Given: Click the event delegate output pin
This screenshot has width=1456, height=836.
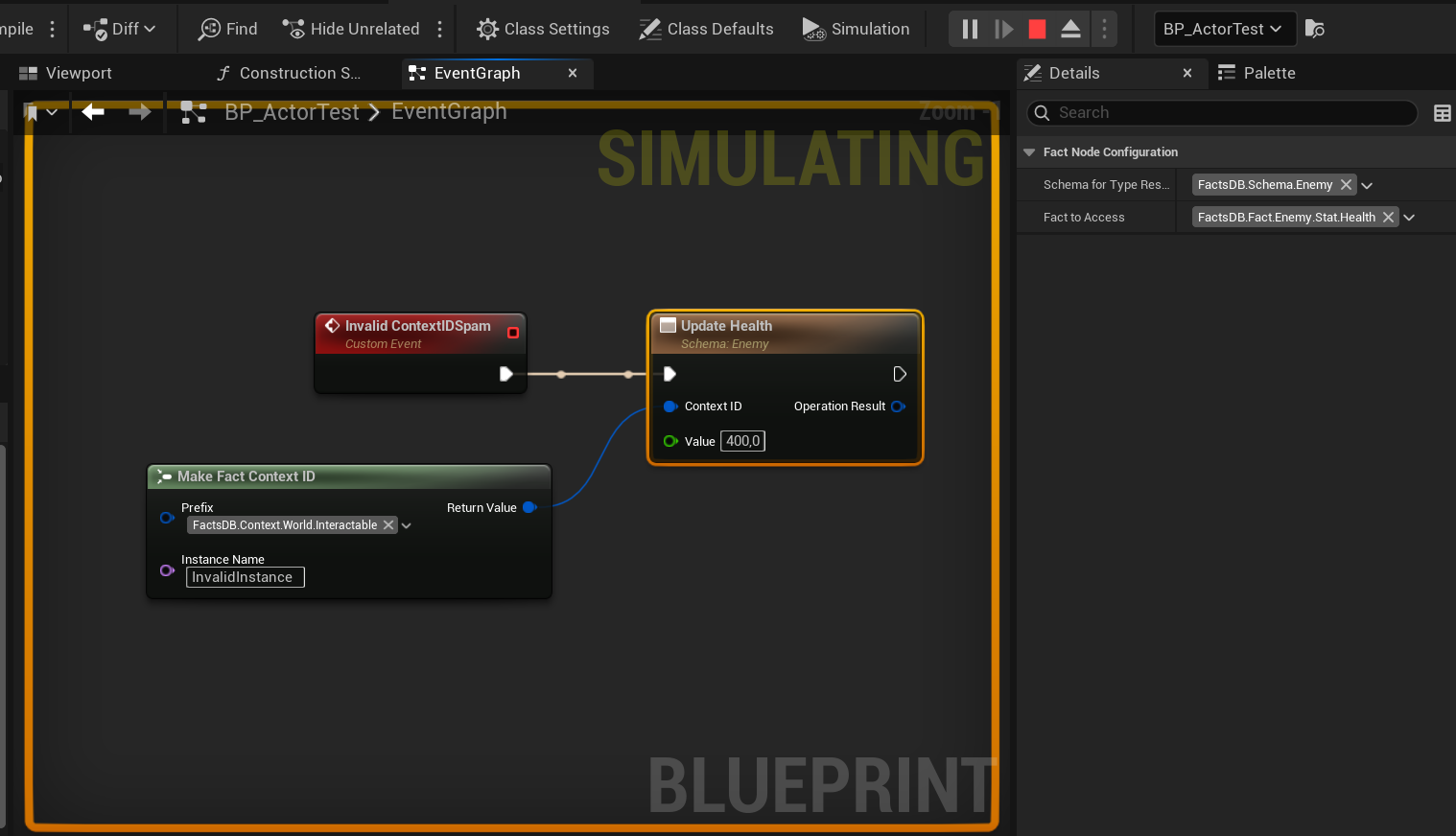Looking at the screenshot, I should [x=513, y=333].
